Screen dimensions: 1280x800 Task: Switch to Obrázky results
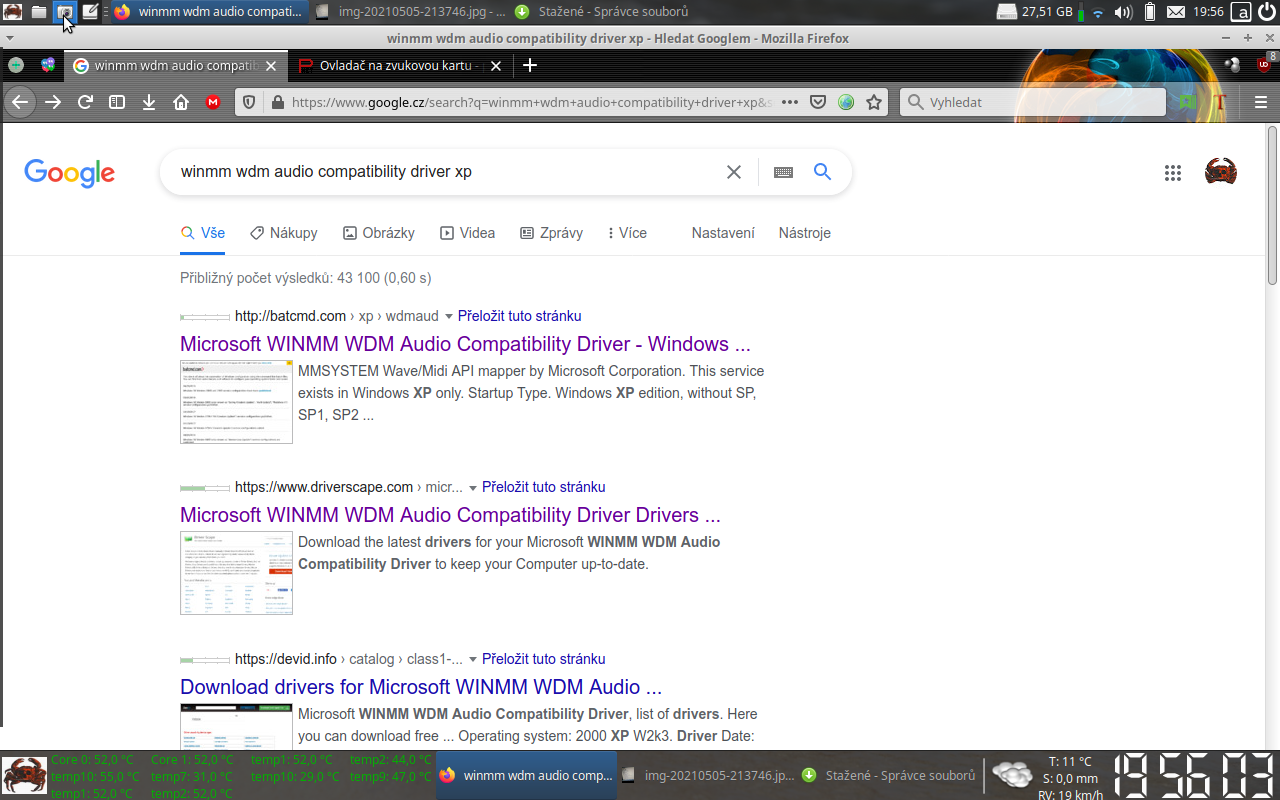click(378, 233)
